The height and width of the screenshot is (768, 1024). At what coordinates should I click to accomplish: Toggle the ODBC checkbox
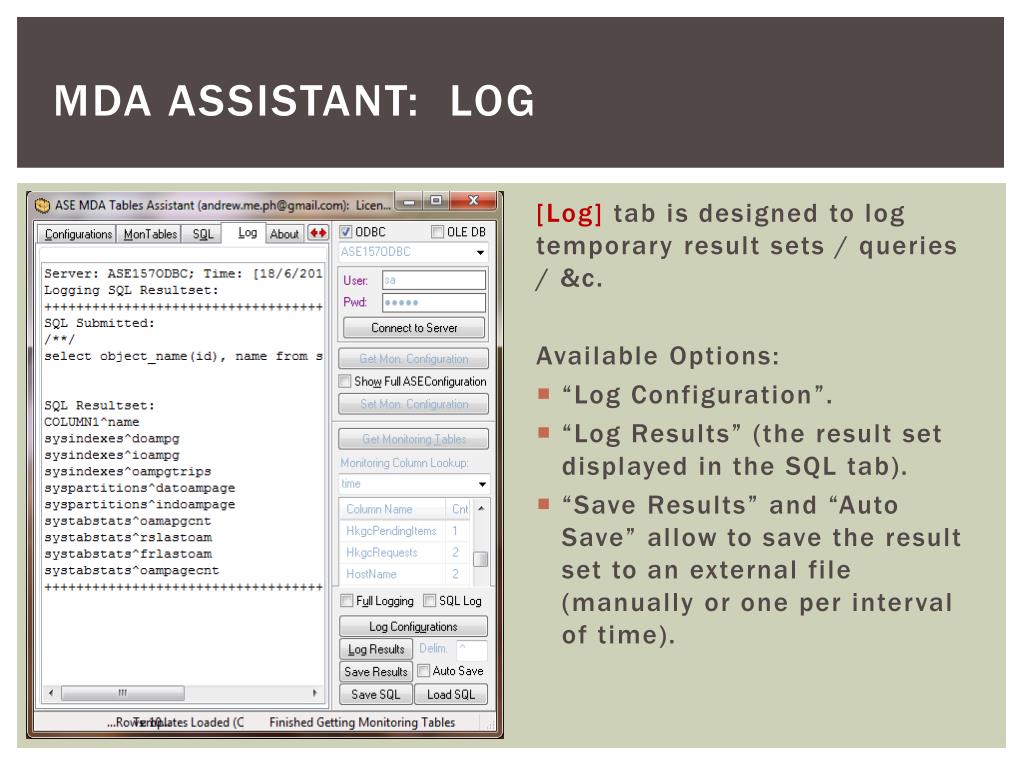click(x=346, y=231)
